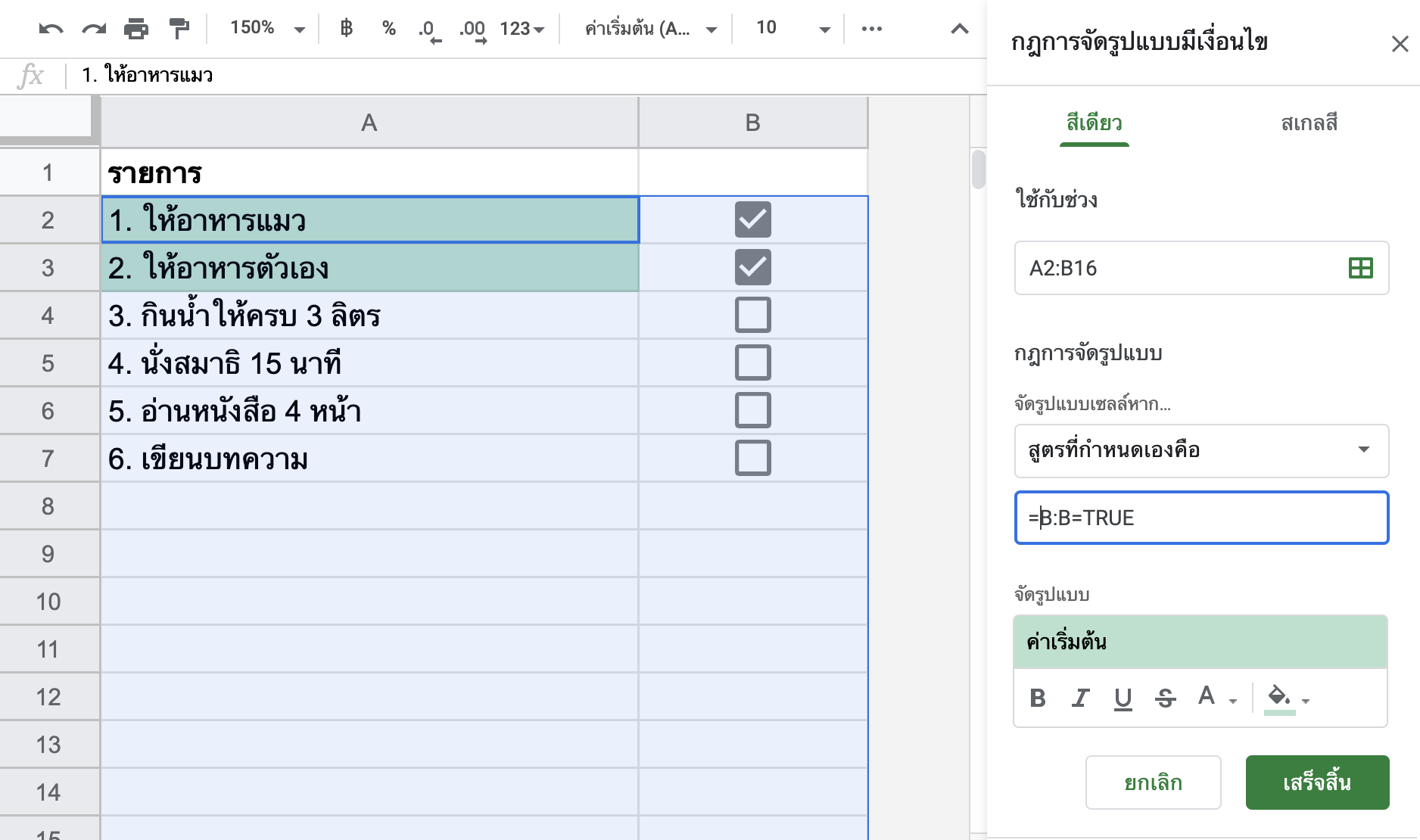This screenshot has height=840, width=1420.
Task: Select row 12 header
Action: [x=48, y=697]
